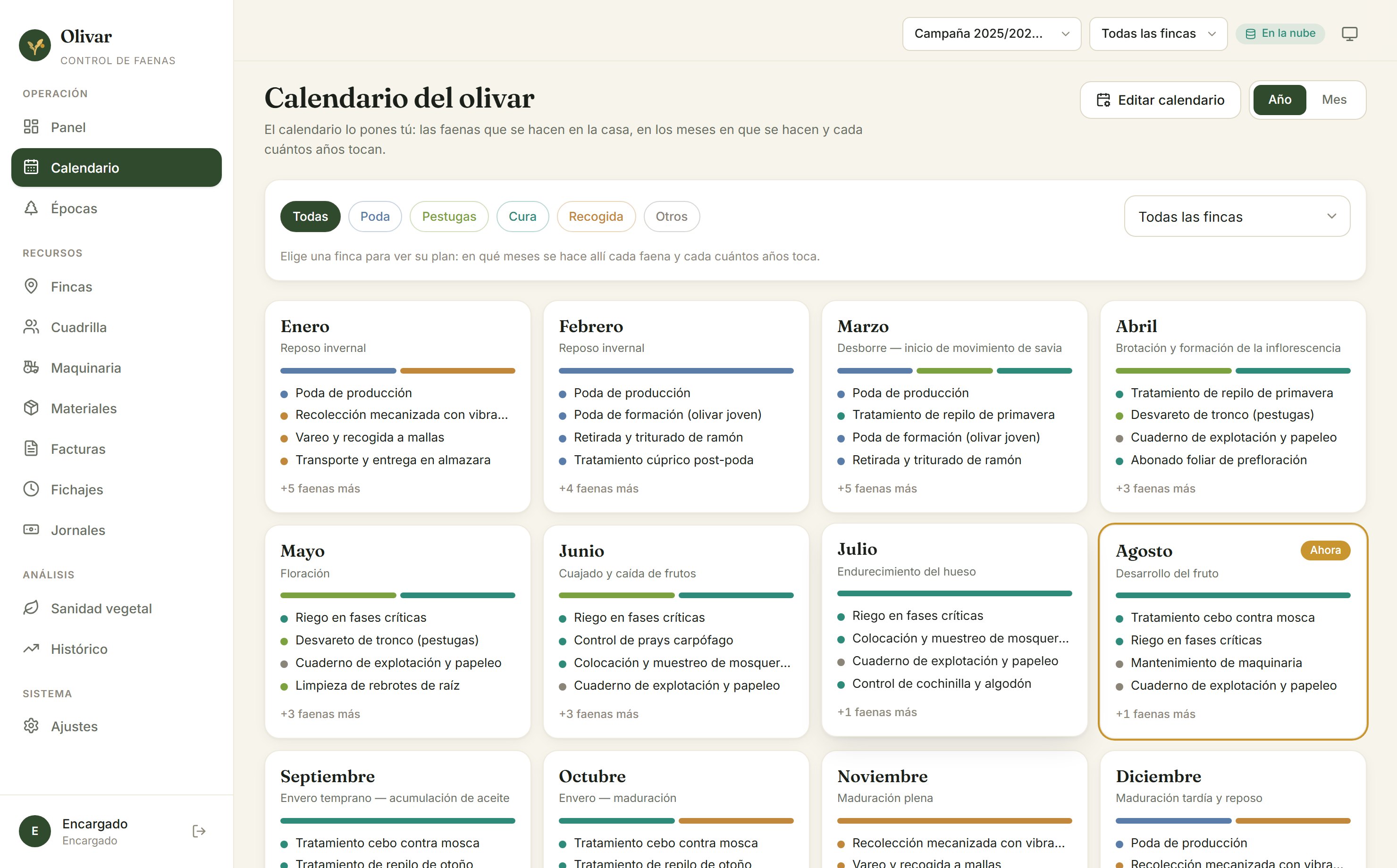Open Épocas from the sidebar
This screenshot has width=1397, height=868.
pyautogui.click(x=117, y=208)
